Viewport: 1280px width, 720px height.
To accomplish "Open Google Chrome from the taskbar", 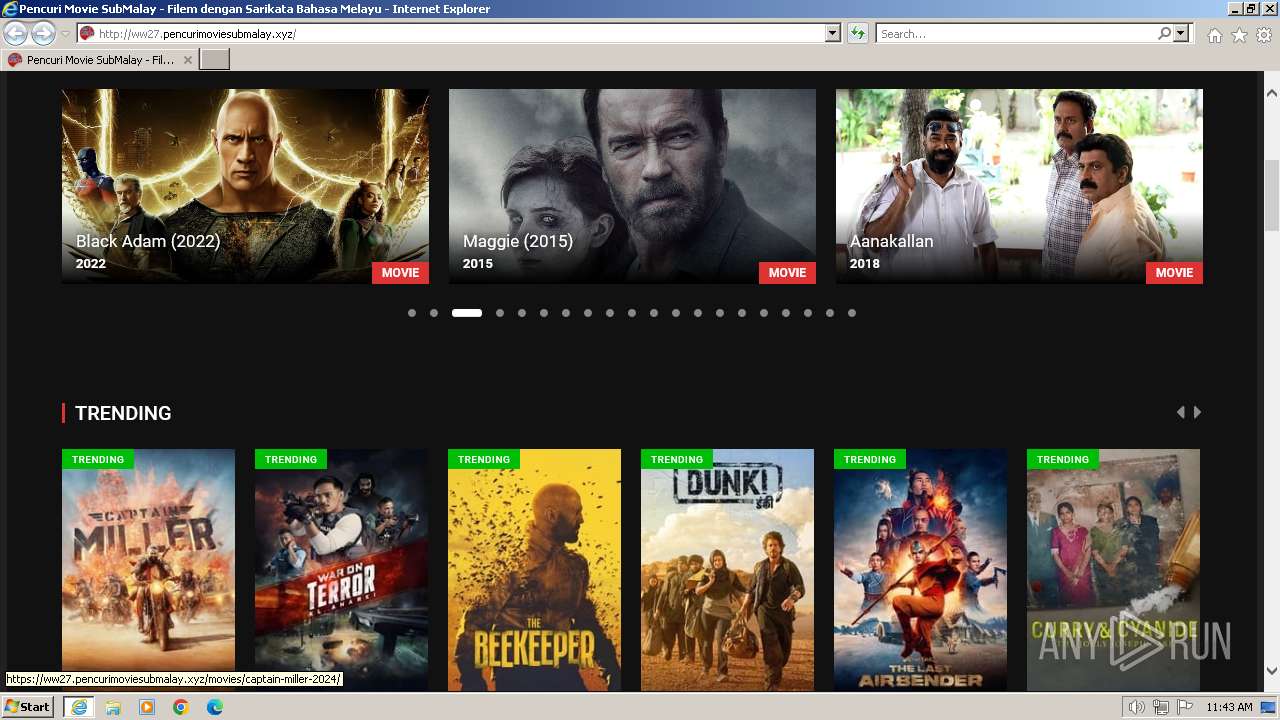I will click(x=181, y=707).
